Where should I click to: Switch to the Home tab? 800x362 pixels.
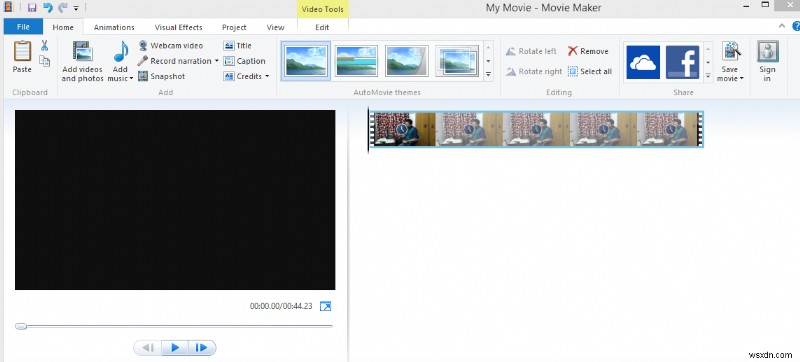[x=63, y=27]
